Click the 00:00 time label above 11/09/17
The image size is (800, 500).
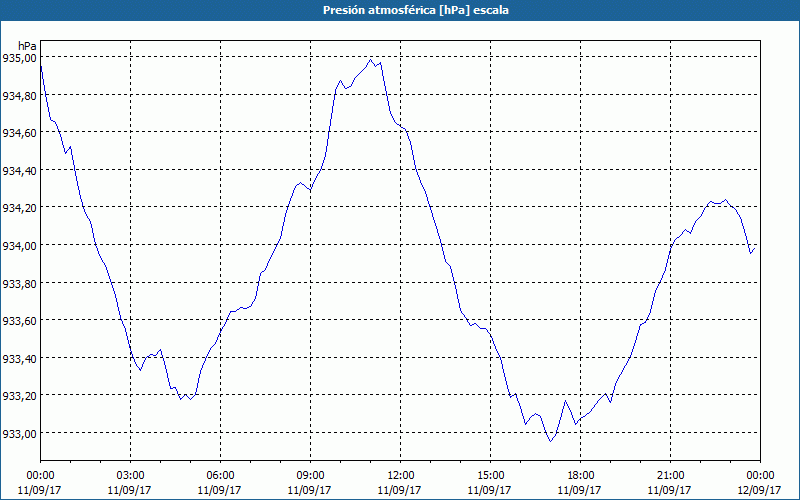(40, 476)
